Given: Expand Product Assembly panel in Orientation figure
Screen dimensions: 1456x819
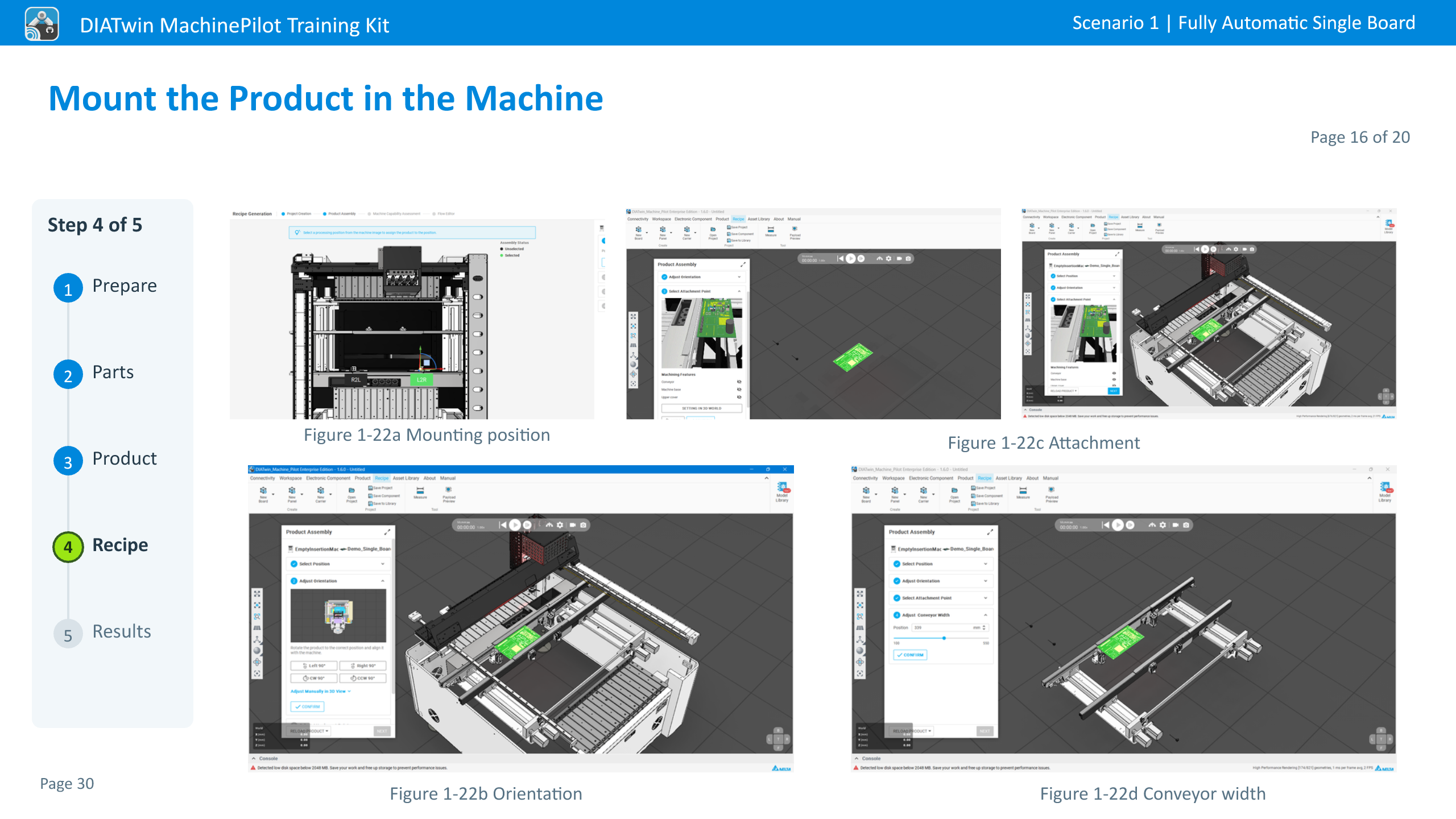Looking at the screenshot, I should [x=387, y=532].
